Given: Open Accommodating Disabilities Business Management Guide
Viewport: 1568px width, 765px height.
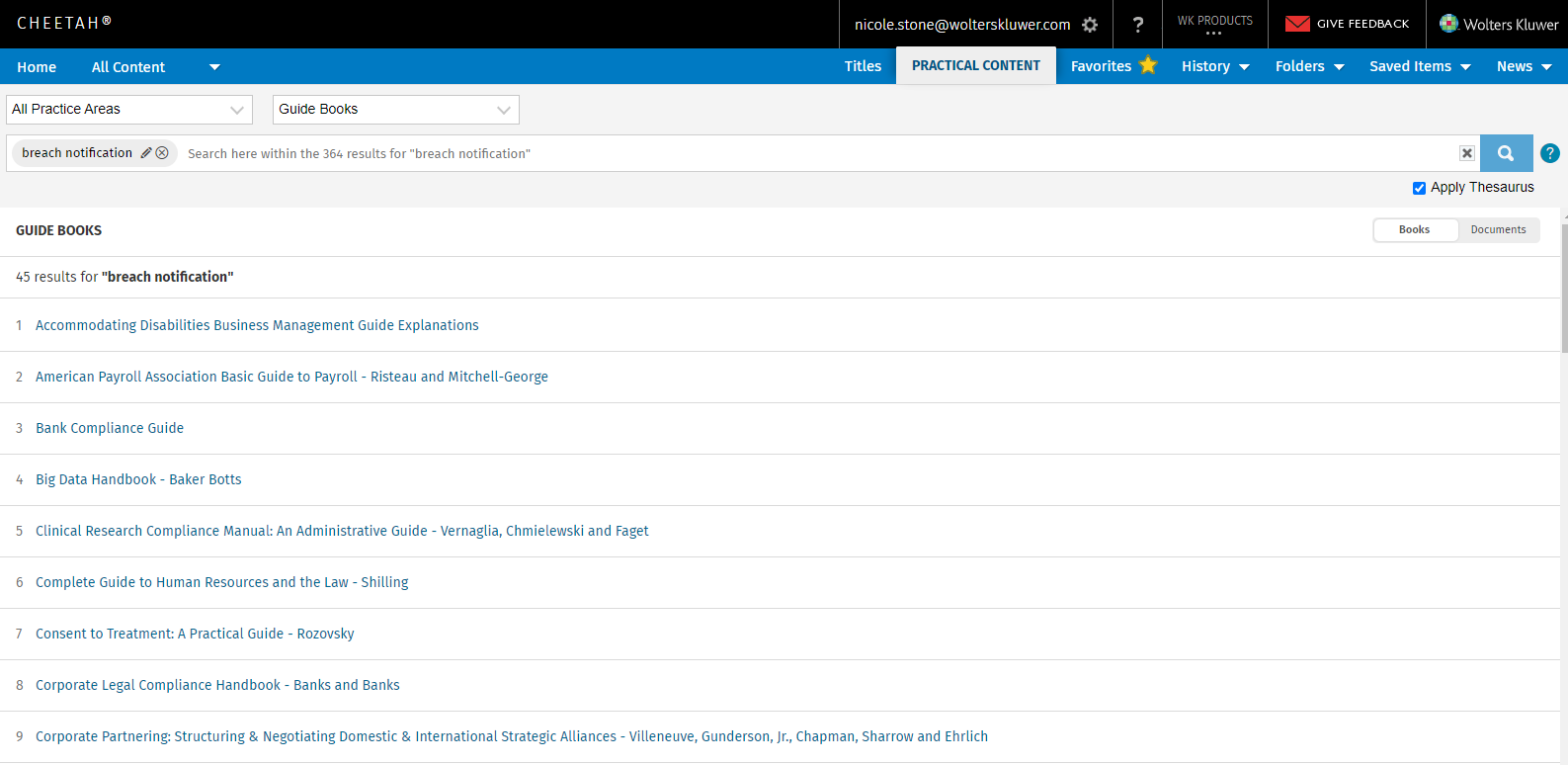Looking at the screenshot, I should tap(257, 325).
